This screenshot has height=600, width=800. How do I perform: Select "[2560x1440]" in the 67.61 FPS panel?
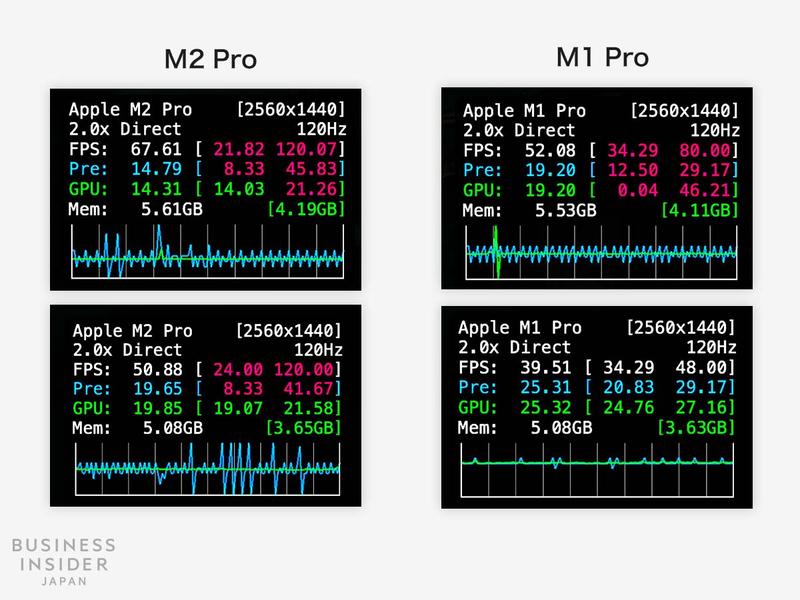click(x=291, y=109)
